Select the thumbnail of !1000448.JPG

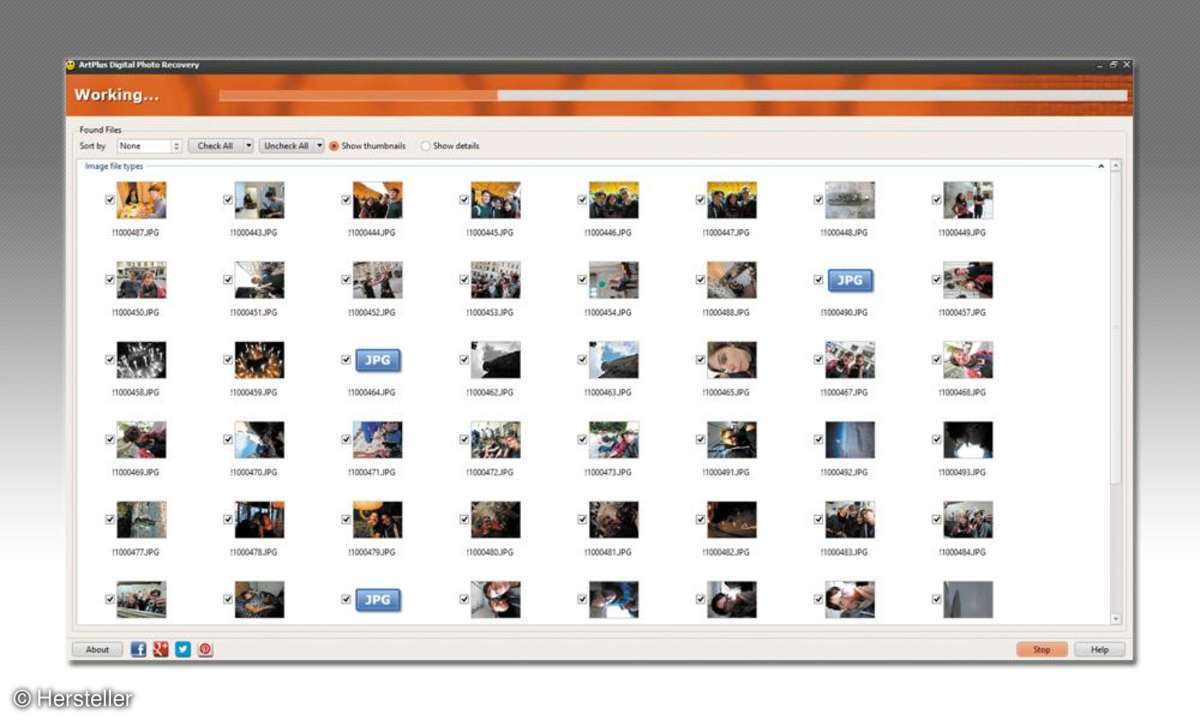(x=850, y=200)
